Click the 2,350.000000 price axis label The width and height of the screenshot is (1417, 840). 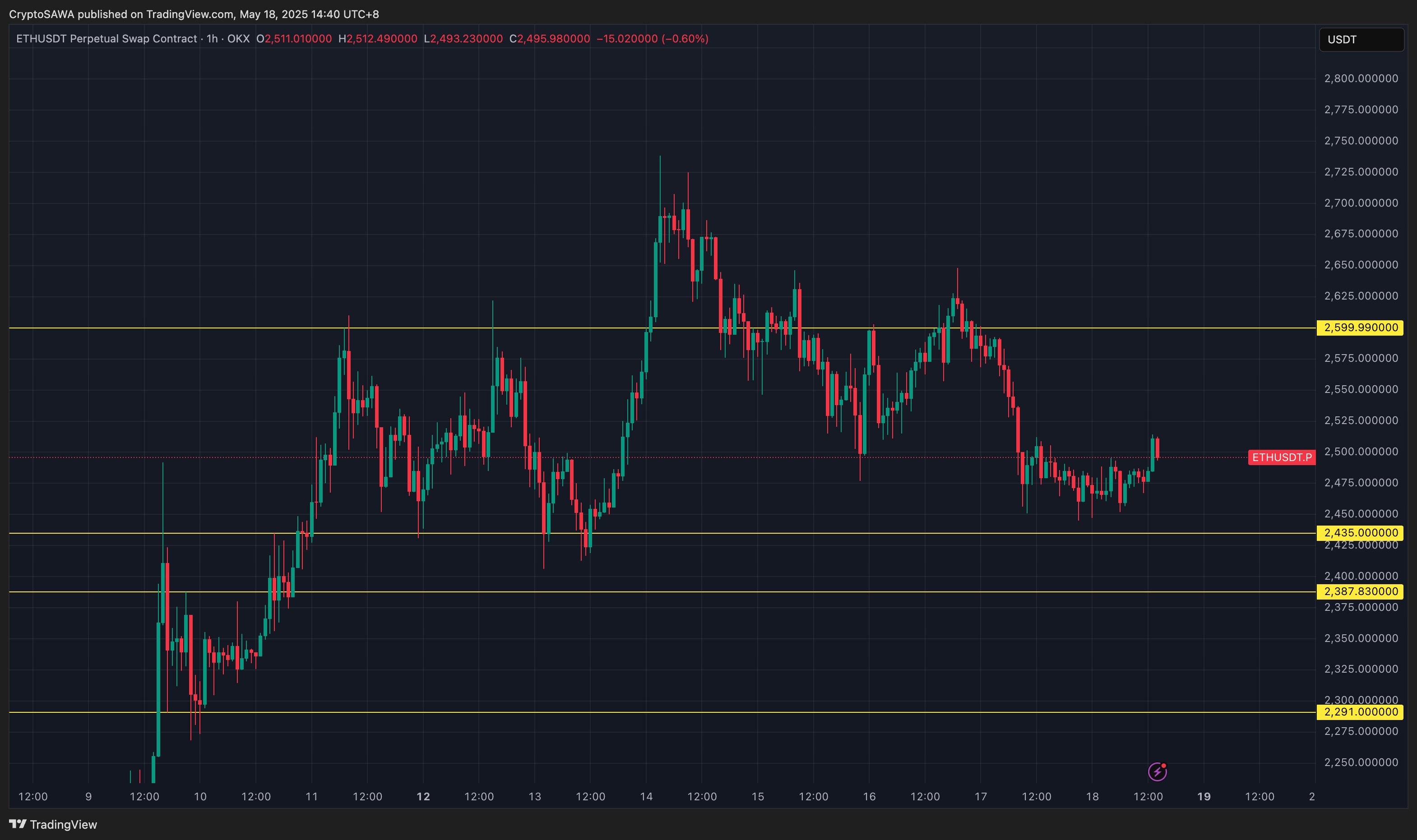pyautogui.click(x=1361, y=638)
